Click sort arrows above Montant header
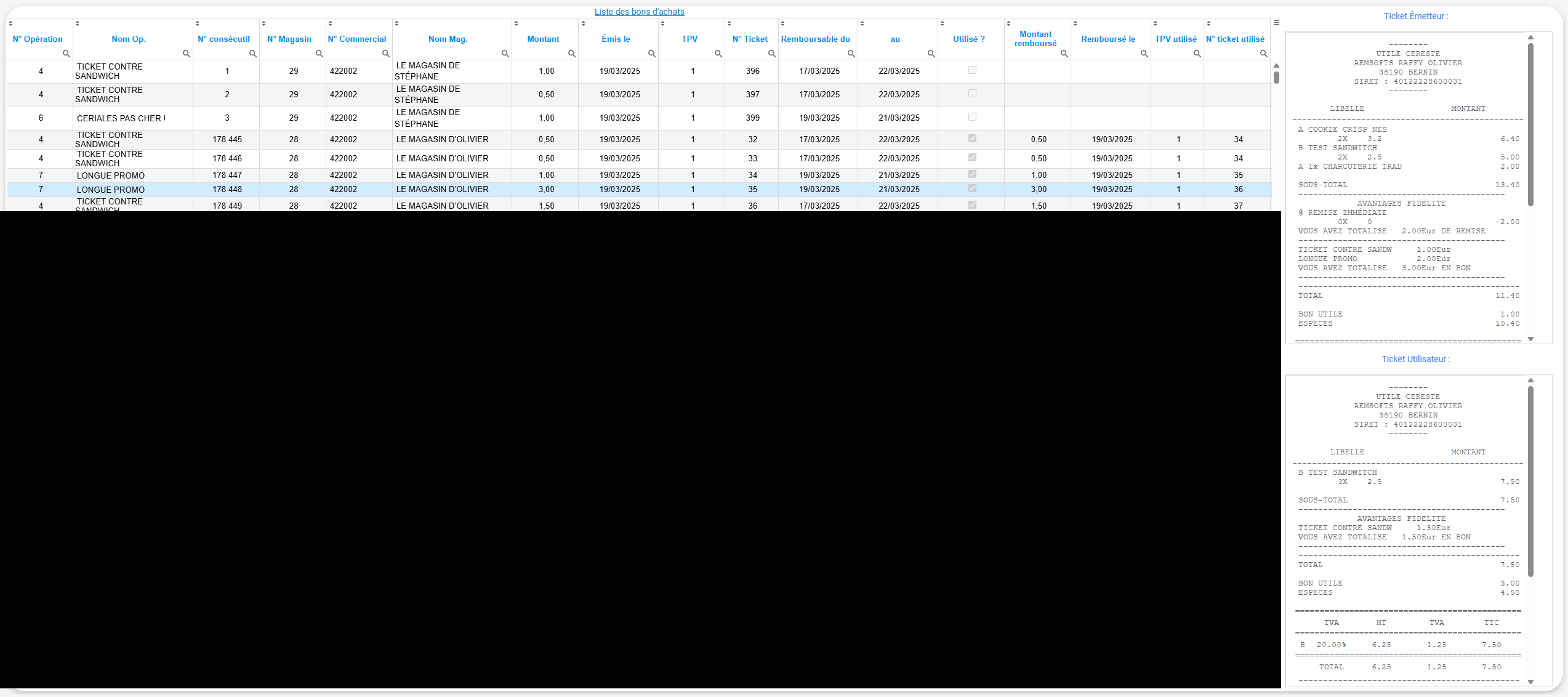 [517, 23]
